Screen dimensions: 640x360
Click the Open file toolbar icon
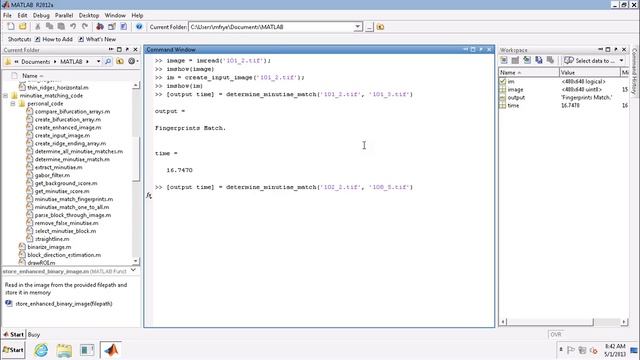[23, 27]
